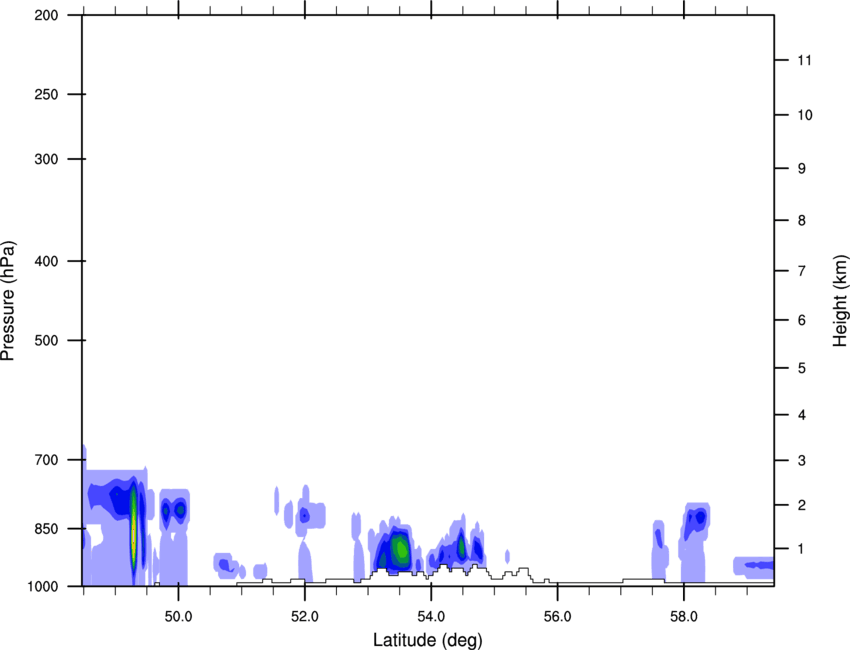Click the 7 km height label
The height and width of the screenshot is (650, 850).
pos(802,271)
